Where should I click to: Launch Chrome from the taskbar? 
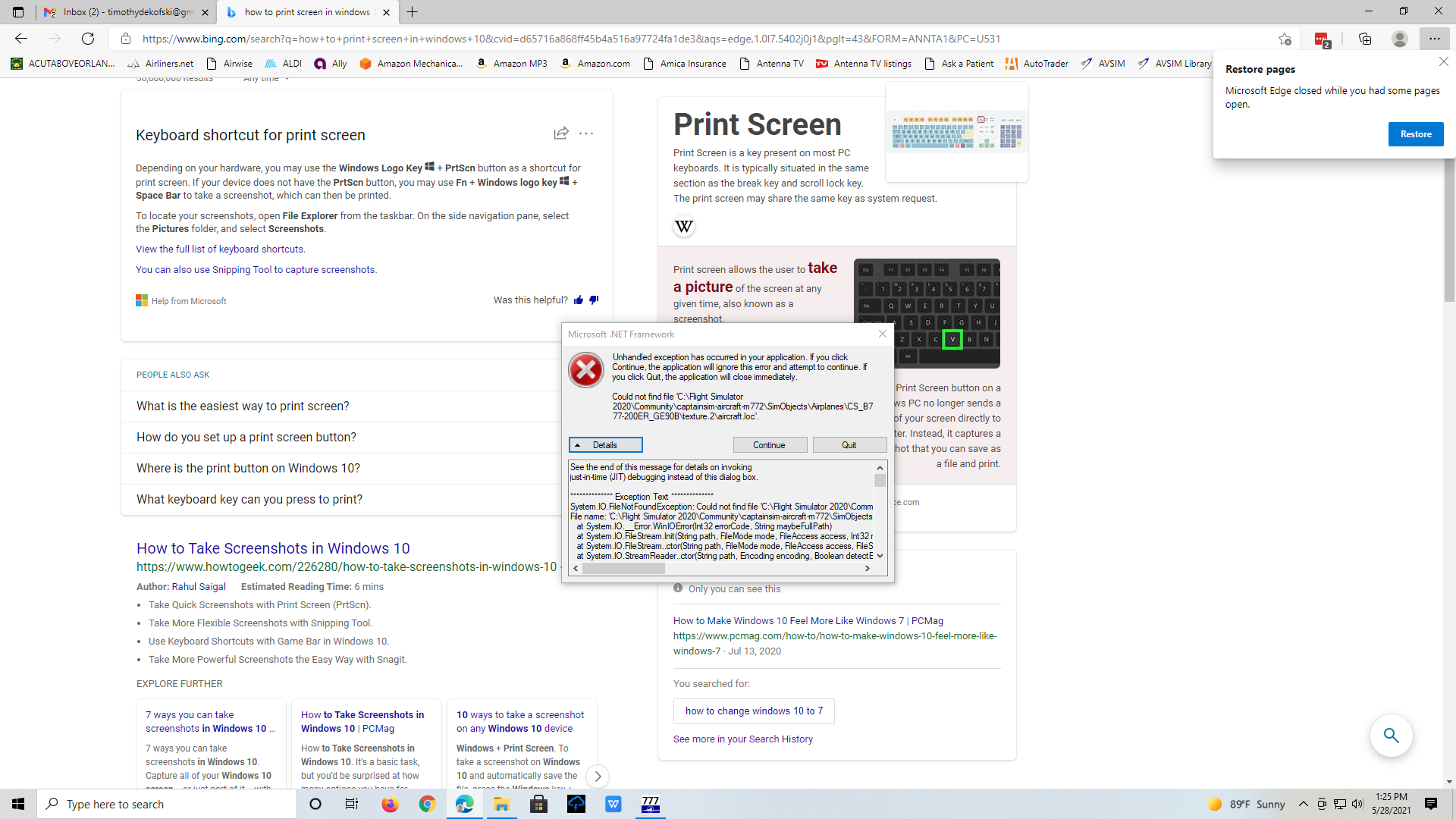pos(427,804)
